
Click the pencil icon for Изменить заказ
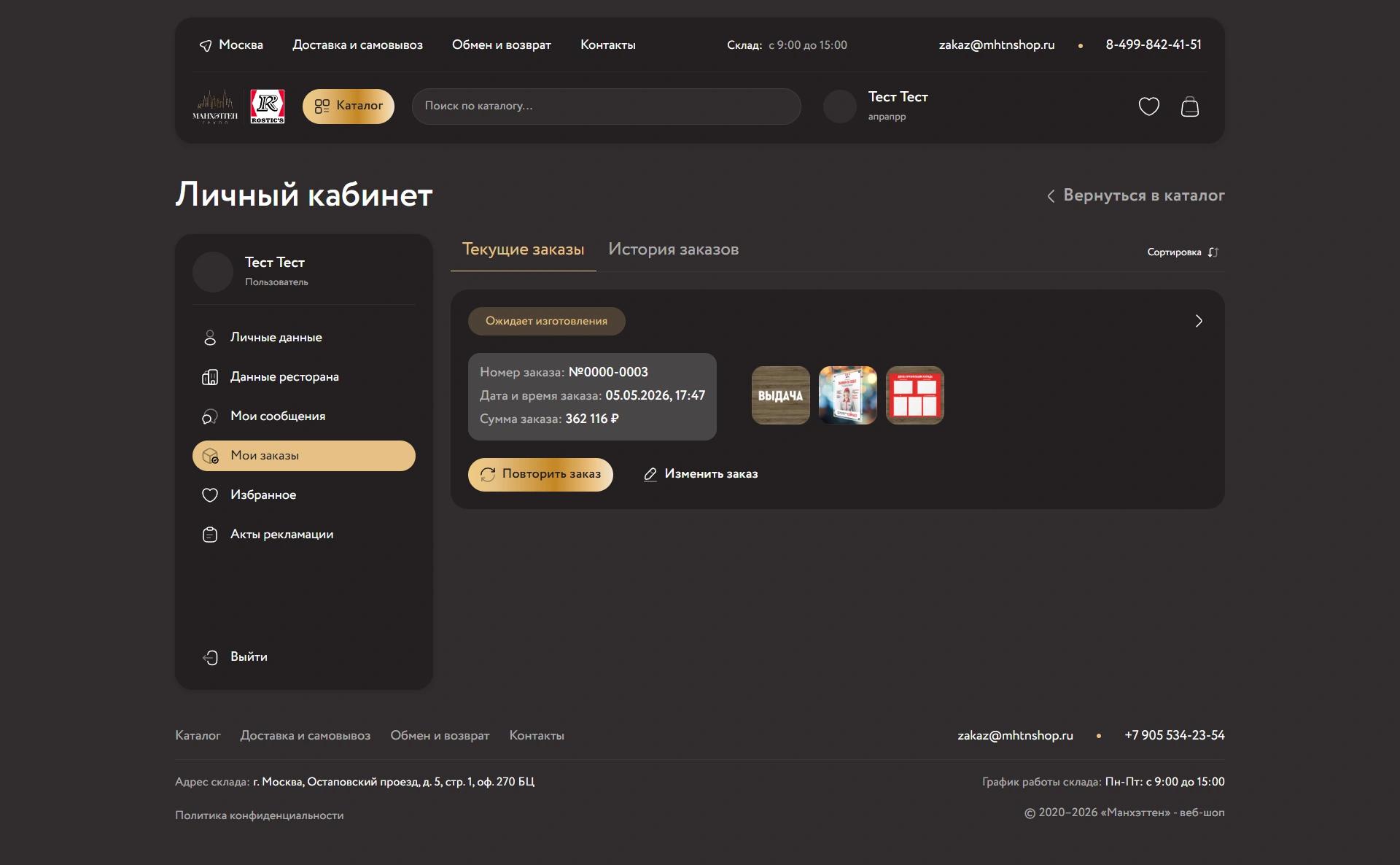650,475
